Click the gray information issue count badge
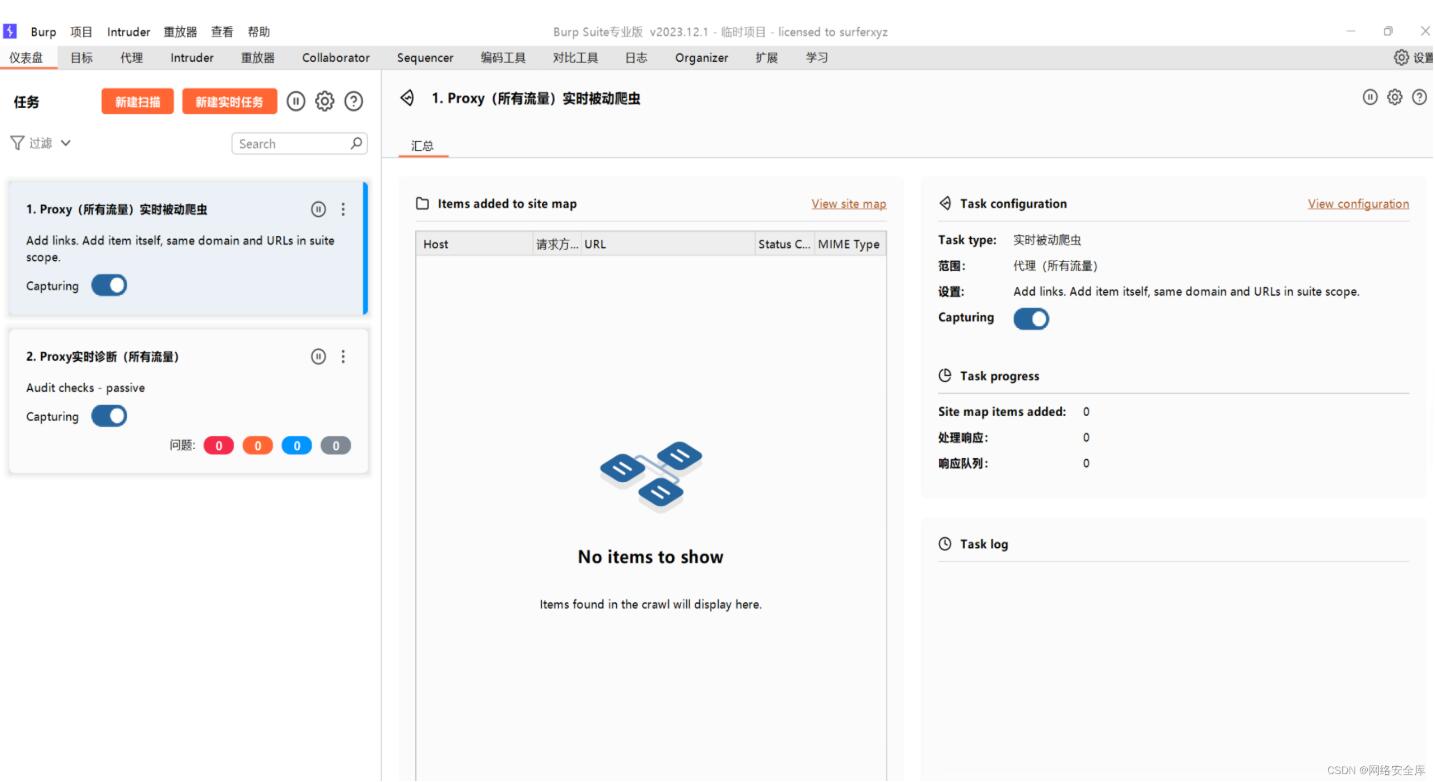This screenshot has width=1435, height=782. 336,446
